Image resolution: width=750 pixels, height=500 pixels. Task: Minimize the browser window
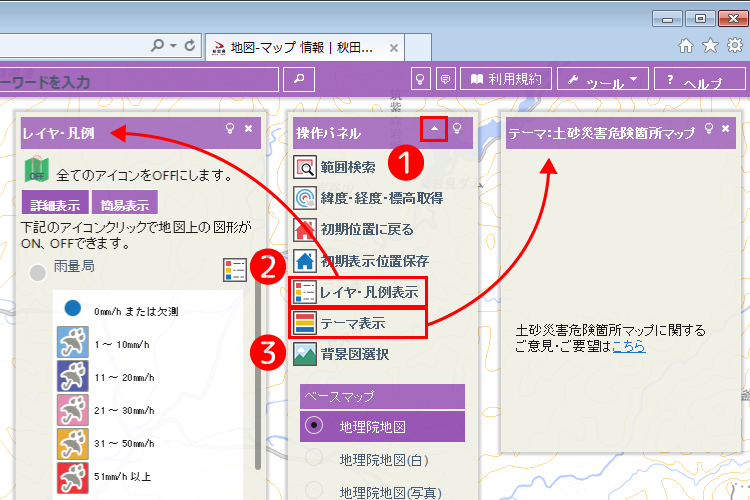tap(667, 19)
